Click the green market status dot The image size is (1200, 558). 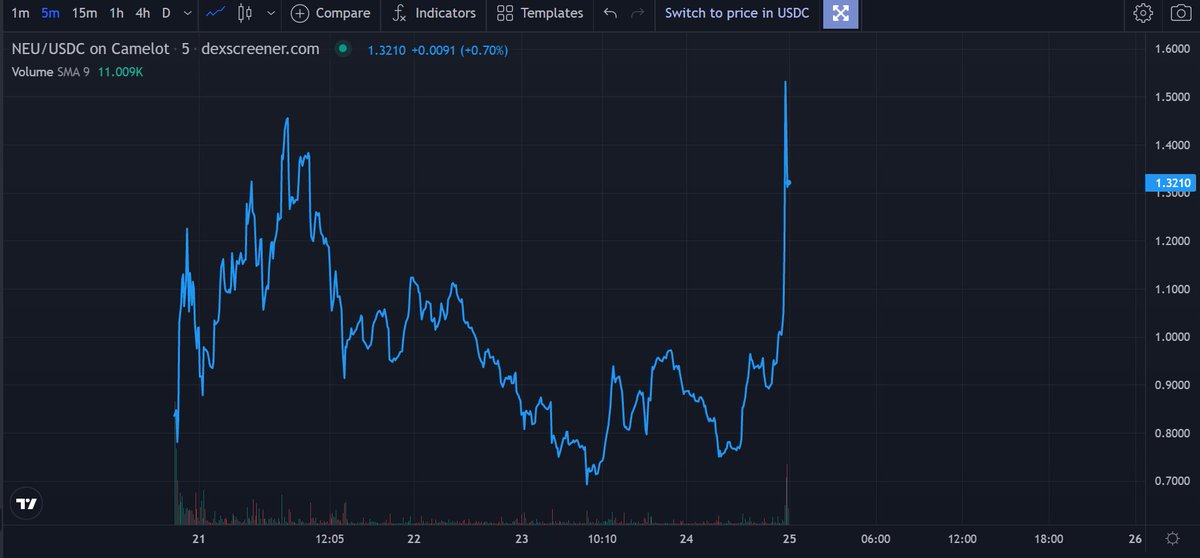pos(343,49)
